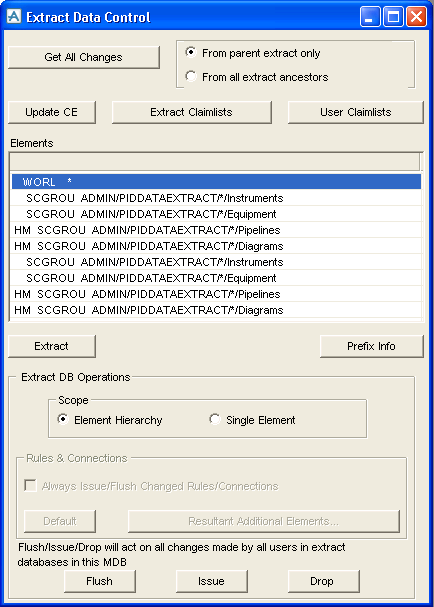This screenshot has height=607, width=434.
Task: Toggle Always Issue/Flush Changed Rules/Connections checkbox
Action: tap(30, 485)
